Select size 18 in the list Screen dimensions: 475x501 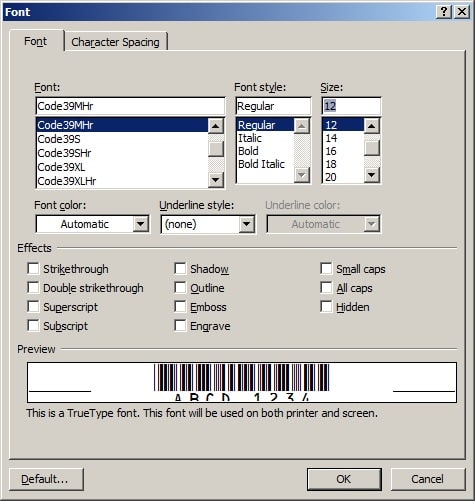343,164
